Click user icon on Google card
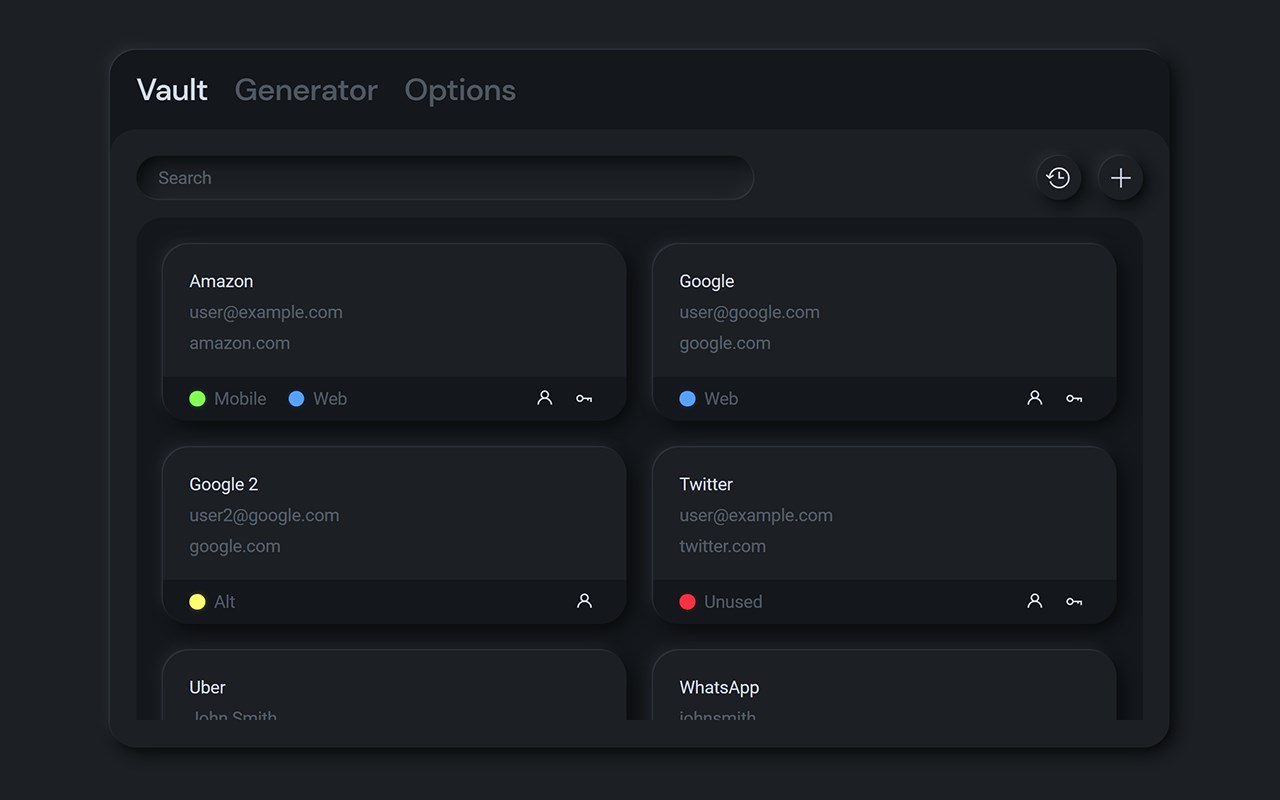Screen dimensions: 1280x800 [1035, 398]
